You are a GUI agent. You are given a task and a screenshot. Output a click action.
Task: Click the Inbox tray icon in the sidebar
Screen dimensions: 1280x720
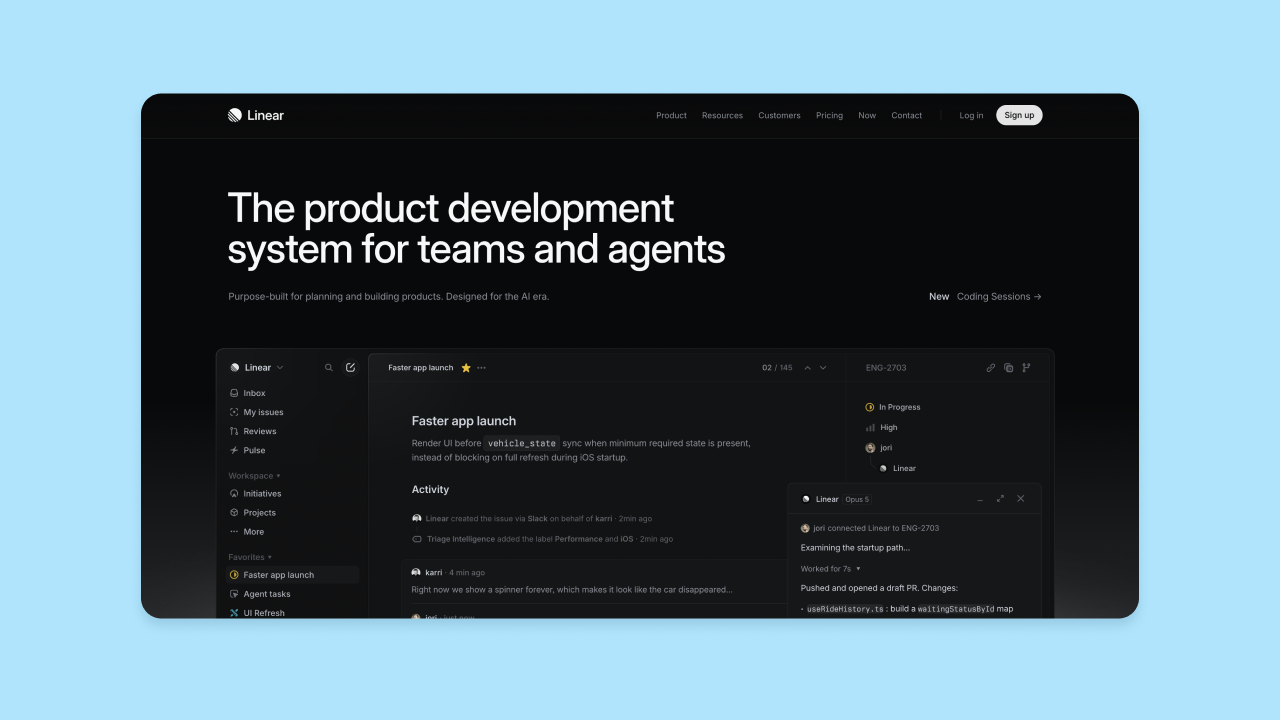[x=234, y=394]
